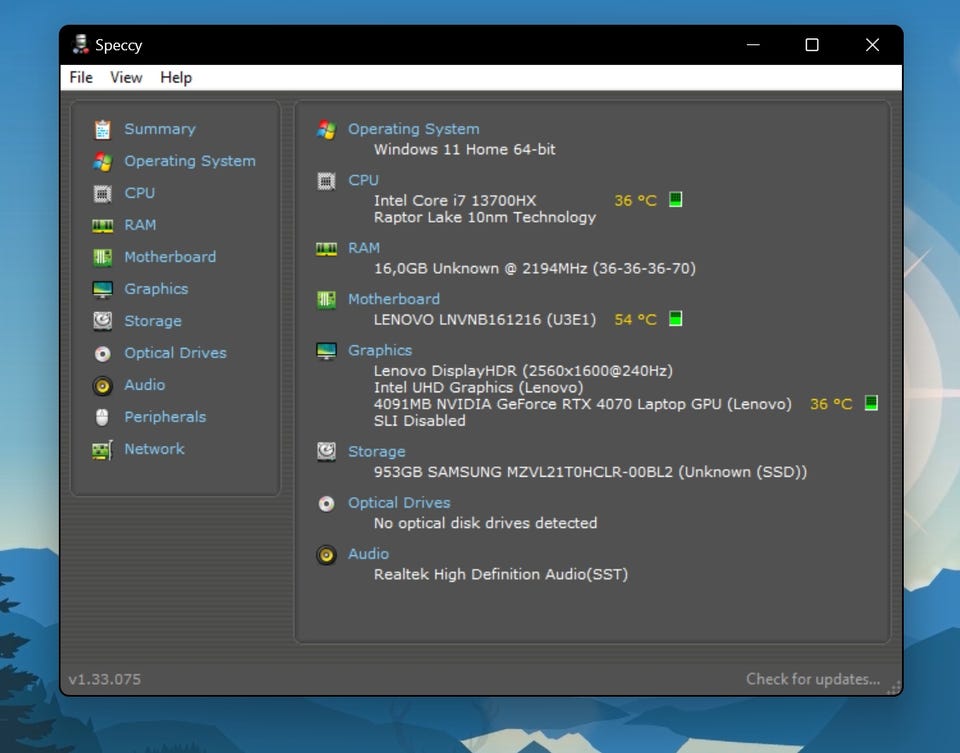
Task: Click the window resize grip corner
Action: [x=895, y=687]
